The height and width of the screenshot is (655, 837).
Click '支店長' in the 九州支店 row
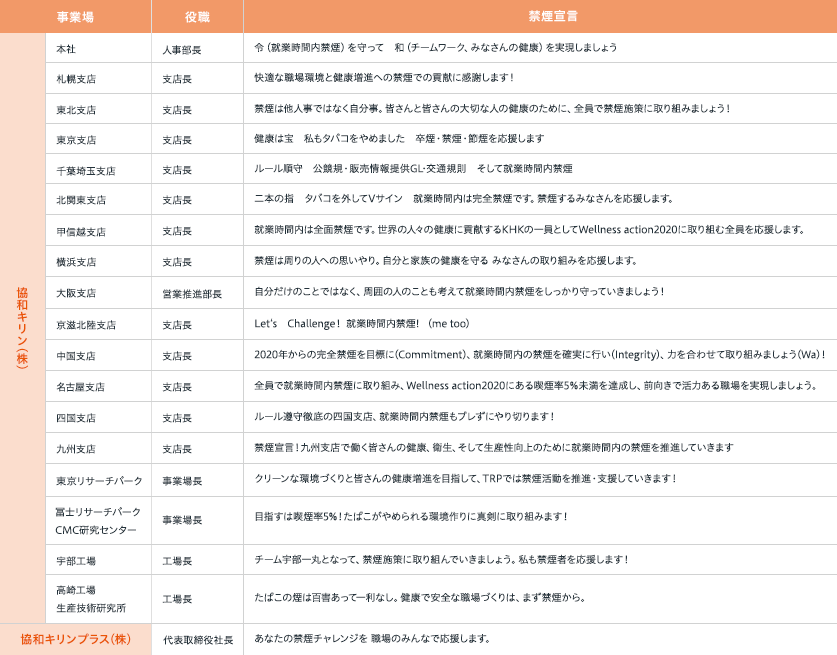tap(177, 449)
